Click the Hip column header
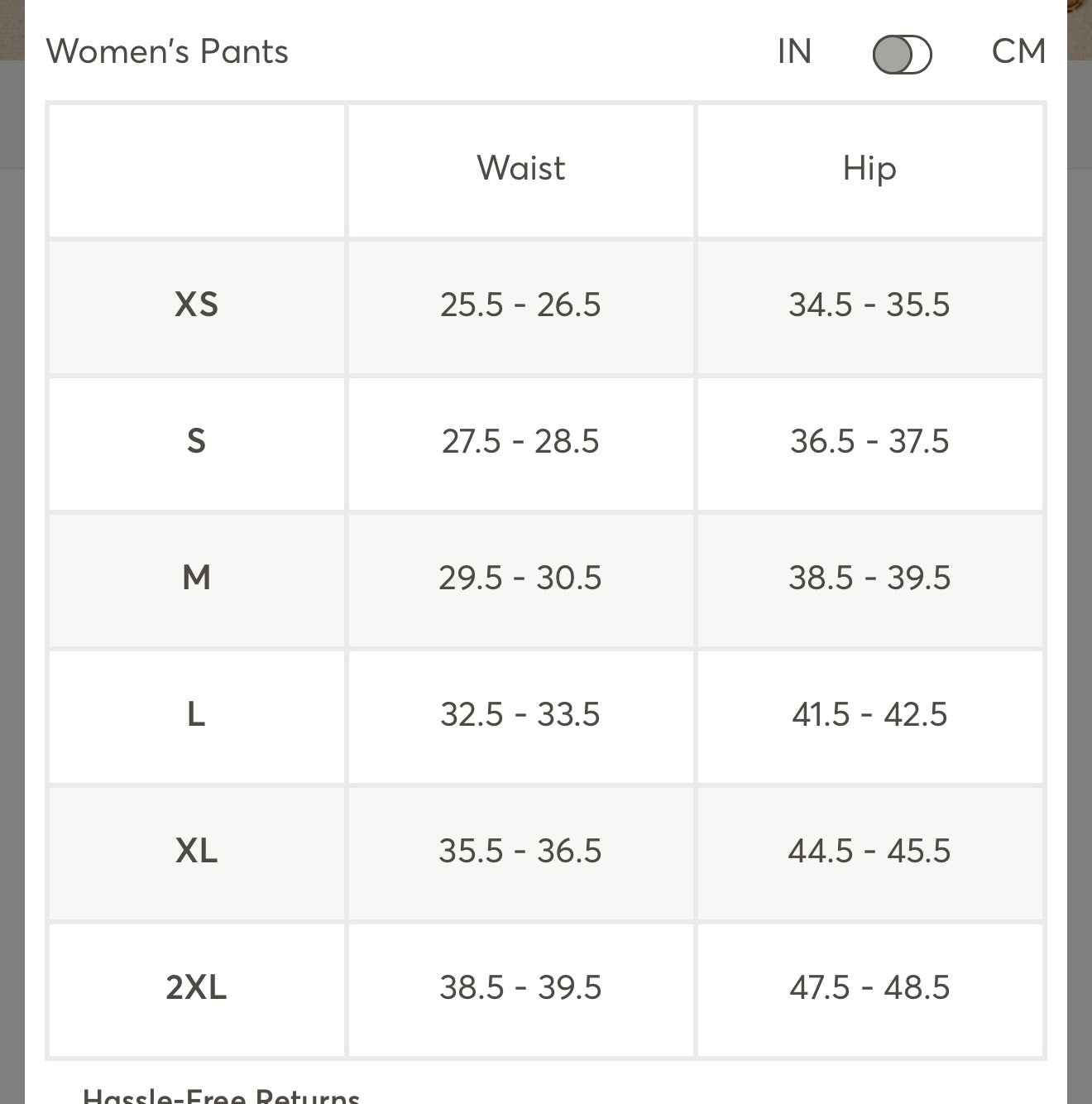 (x=869, y=169)
